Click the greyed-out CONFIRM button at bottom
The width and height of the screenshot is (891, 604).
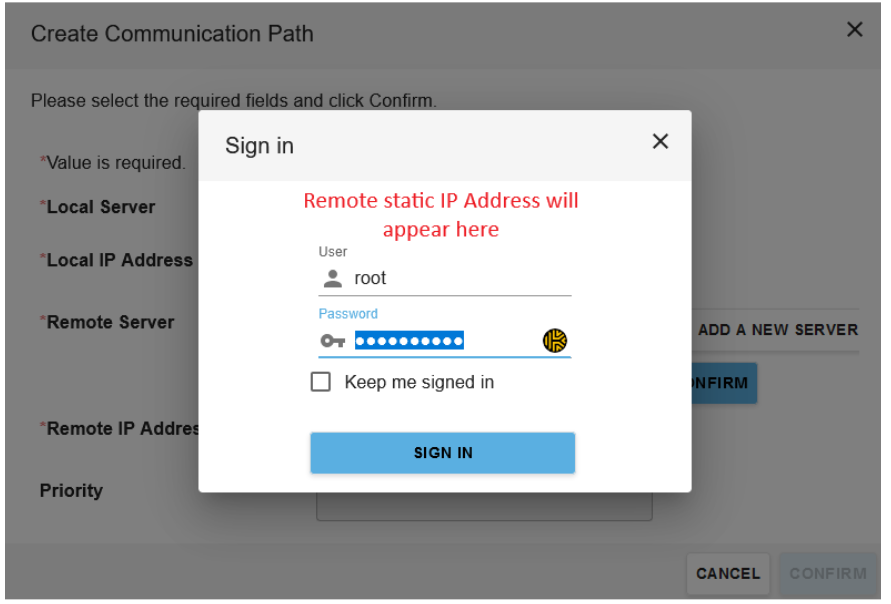827,574
